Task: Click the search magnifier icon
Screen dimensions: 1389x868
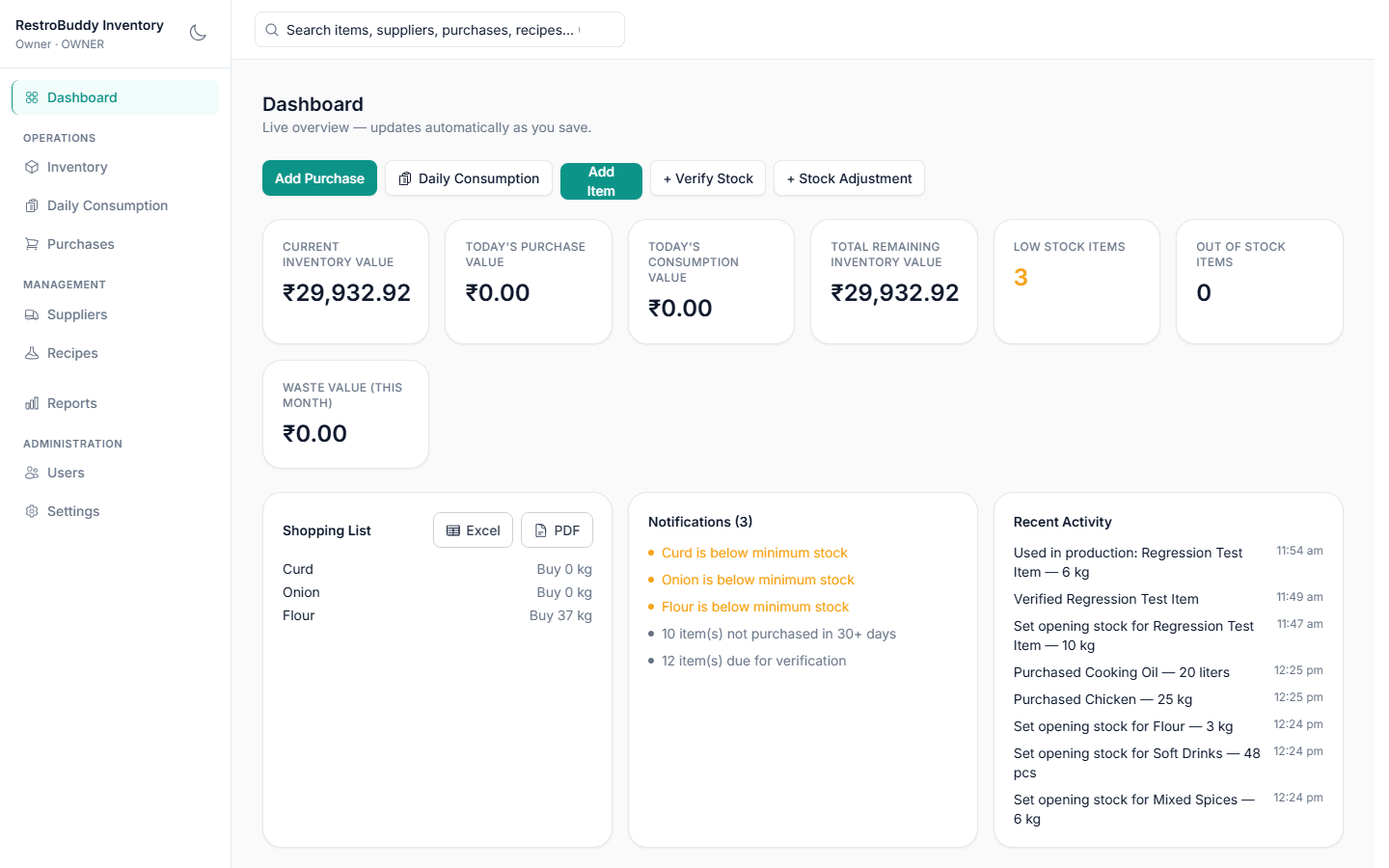Action: (x=272, y=30)
